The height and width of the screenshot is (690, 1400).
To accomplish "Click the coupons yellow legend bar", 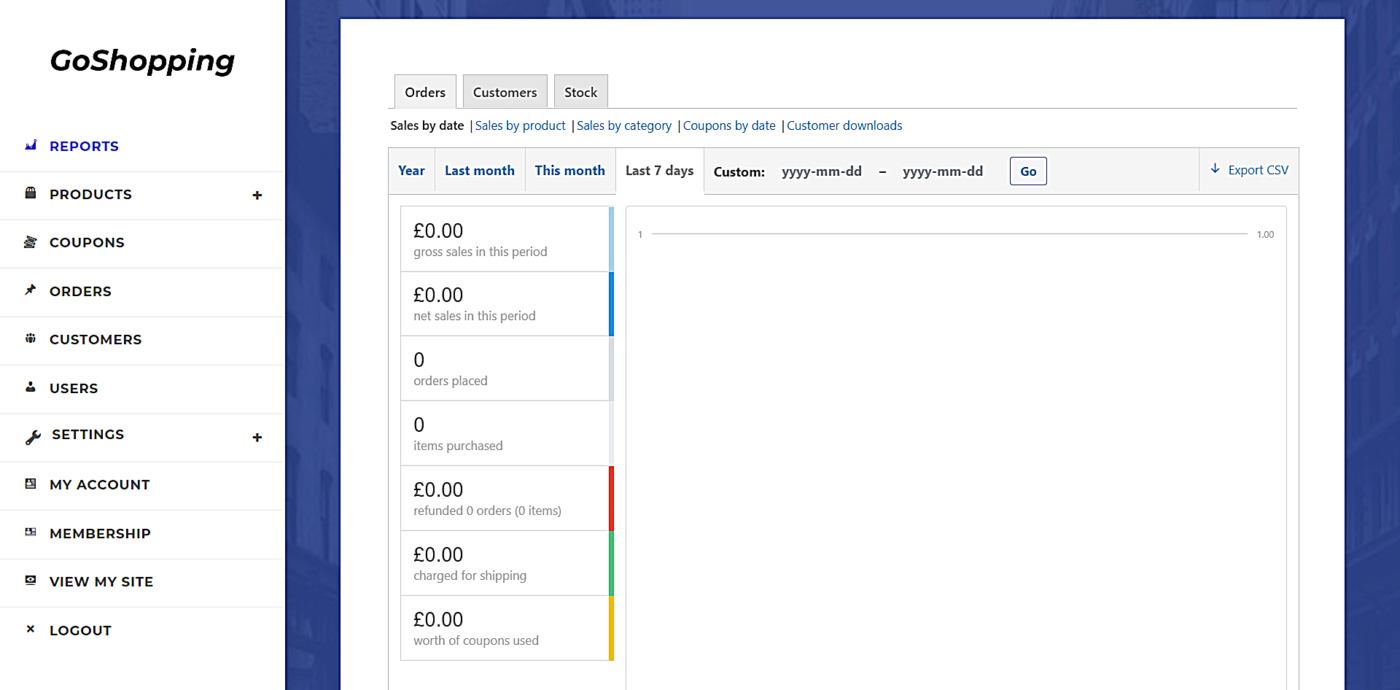I will coord(611,628).
